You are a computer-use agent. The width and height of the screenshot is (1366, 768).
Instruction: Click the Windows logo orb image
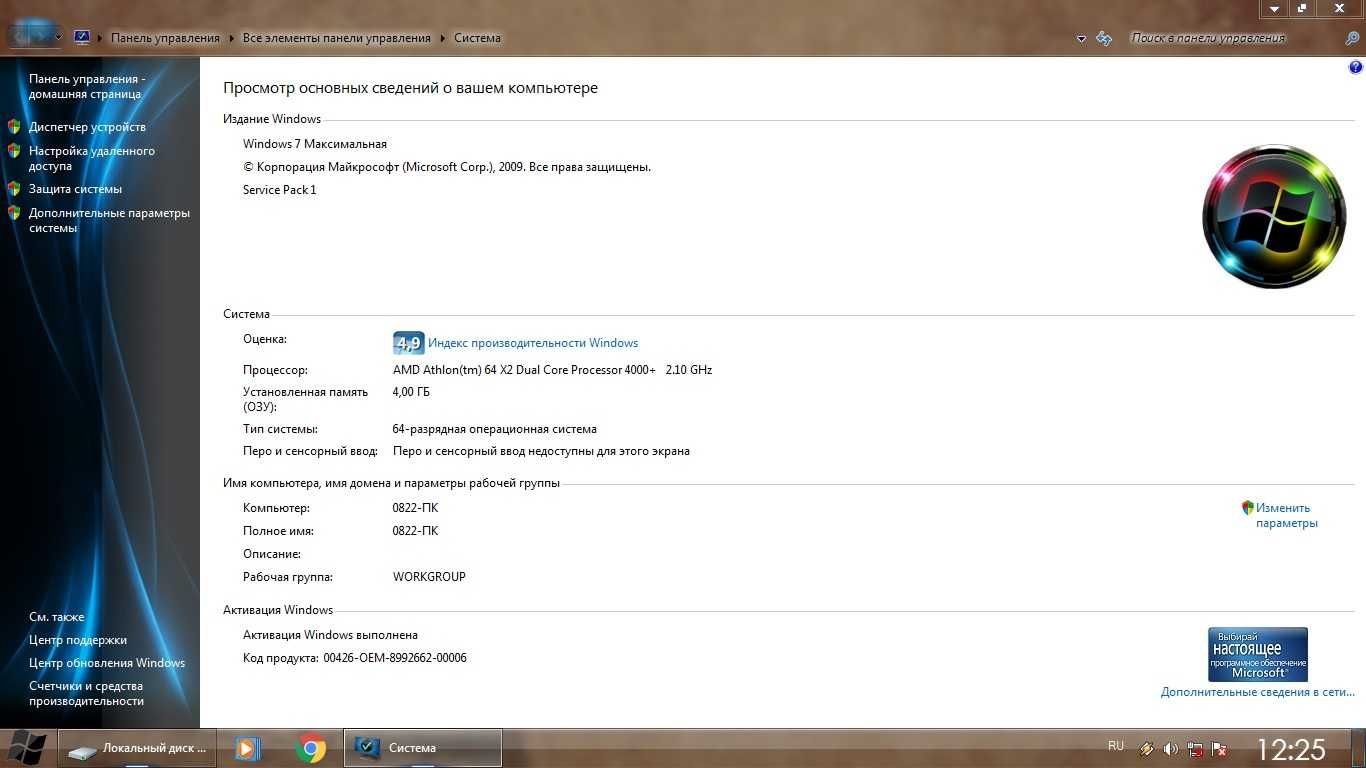pyautogui.click(x=1273, y=216)
